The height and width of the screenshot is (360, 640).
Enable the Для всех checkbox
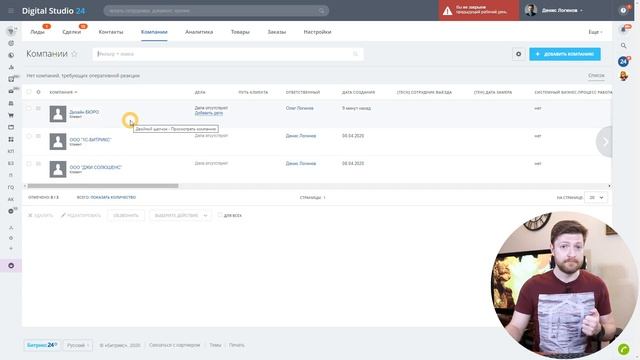(x=220, y=215)
